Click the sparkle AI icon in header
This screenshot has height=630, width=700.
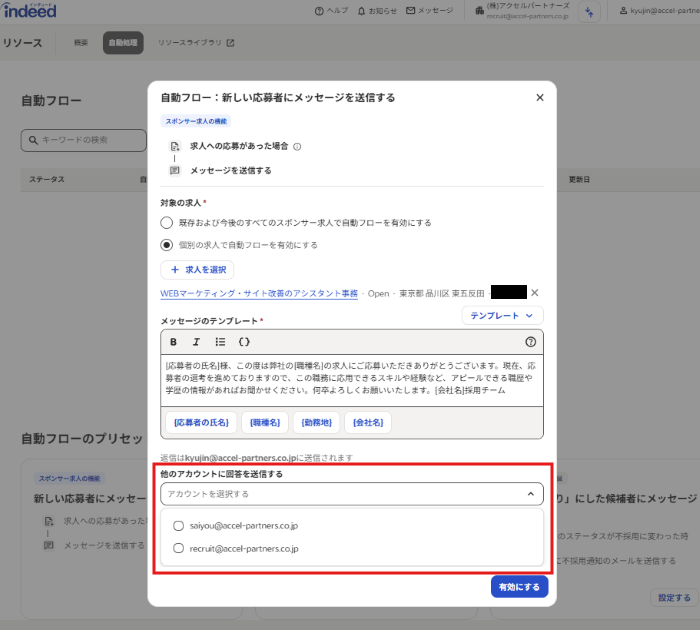click(590, 11)
